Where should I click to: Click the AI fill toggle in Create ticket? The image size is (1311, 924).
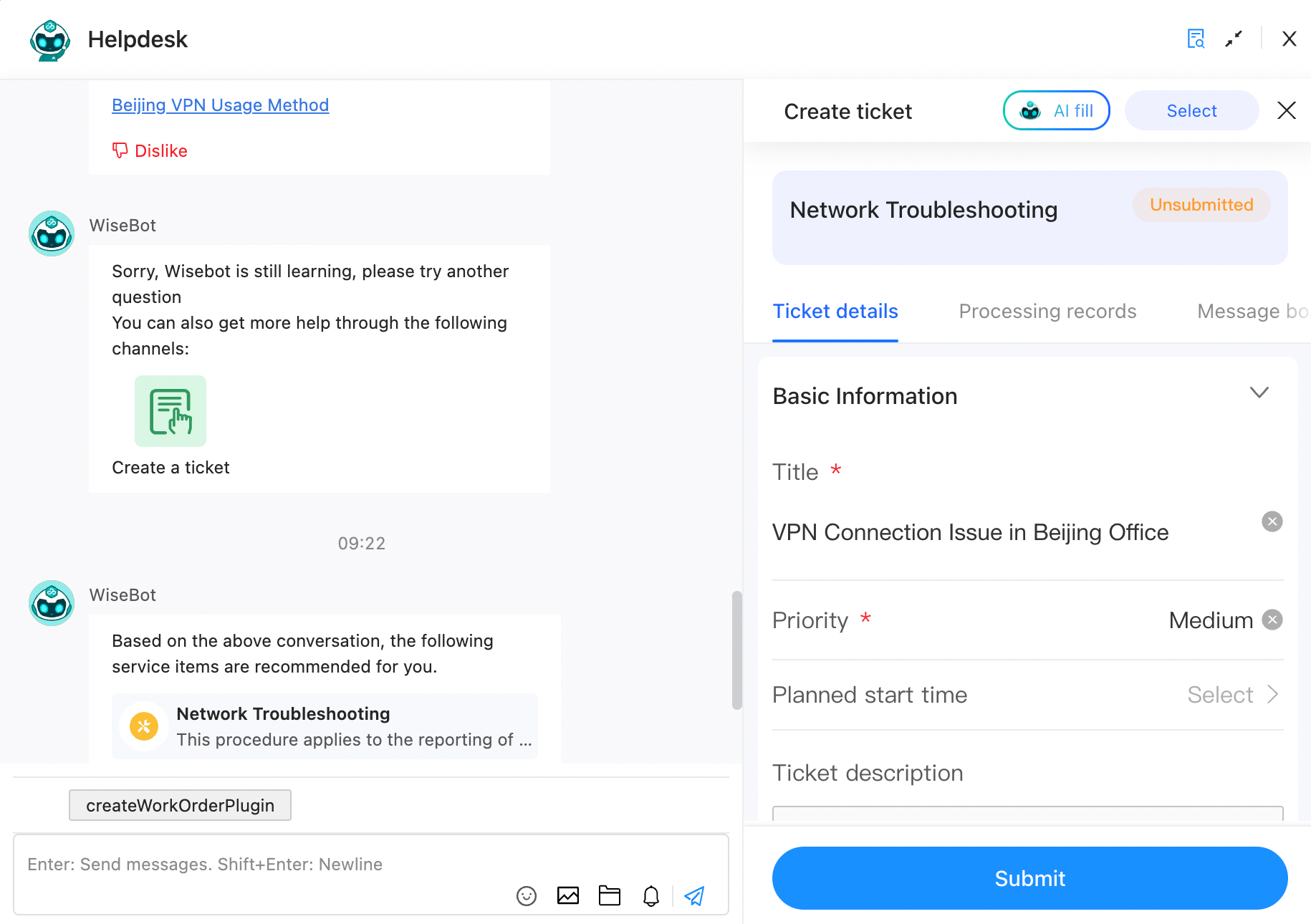(1056, 110)
